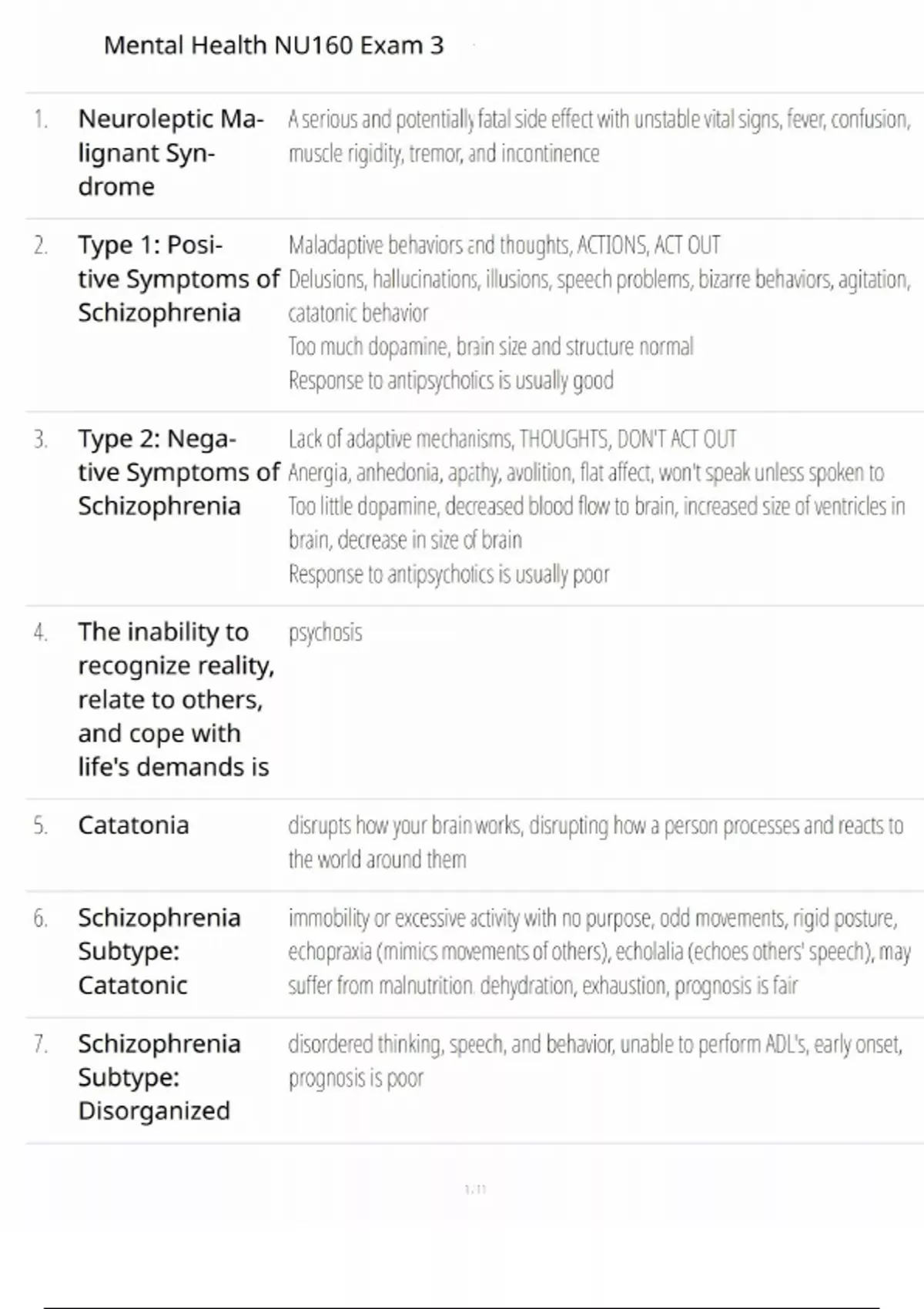This screenshot has height=1309, width=924.
Task: Select the "Type 1: Positive Symptoms" term
Action: pos(178,279)
